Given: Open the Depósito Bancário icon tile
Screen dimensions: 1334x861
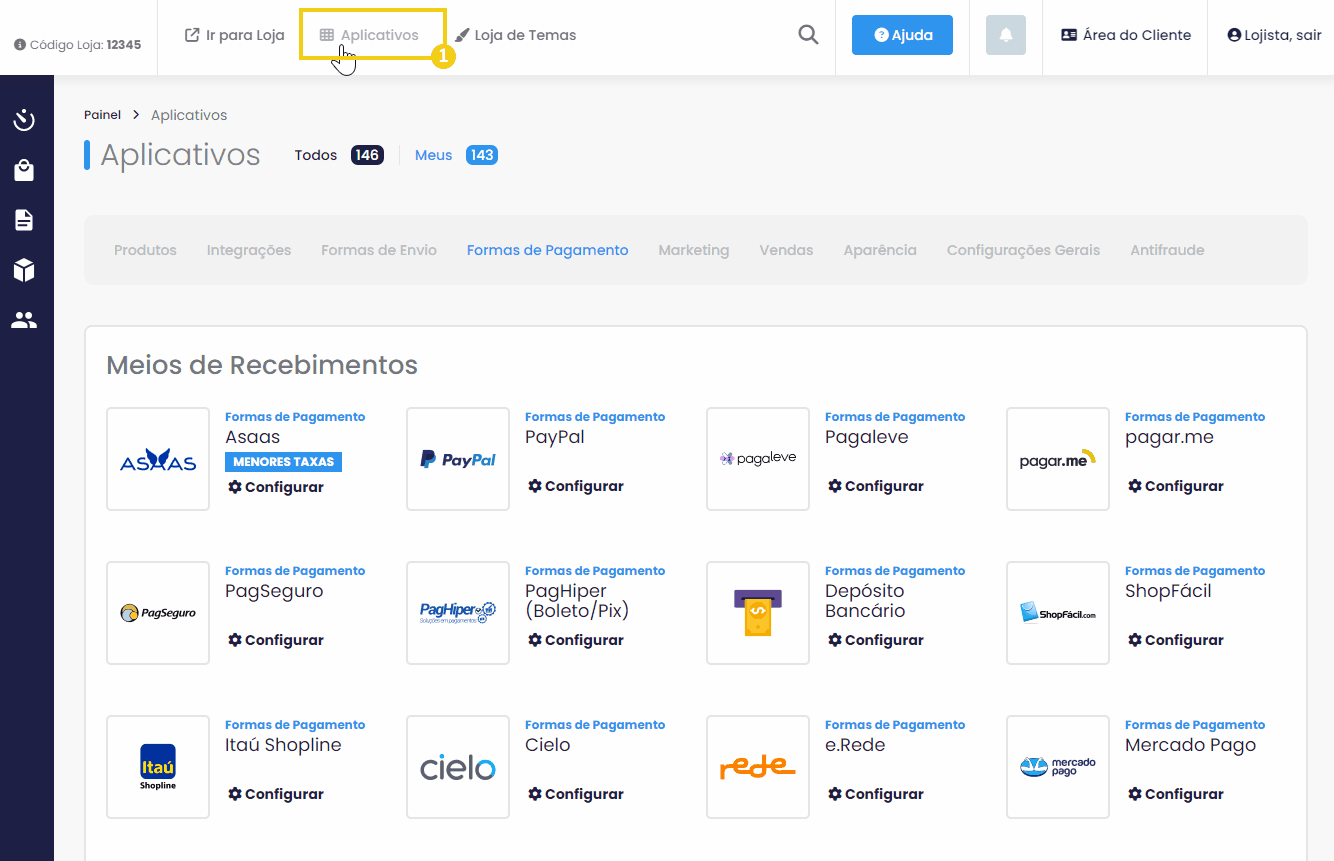Looking at the screenshot, I should [758, 613].
